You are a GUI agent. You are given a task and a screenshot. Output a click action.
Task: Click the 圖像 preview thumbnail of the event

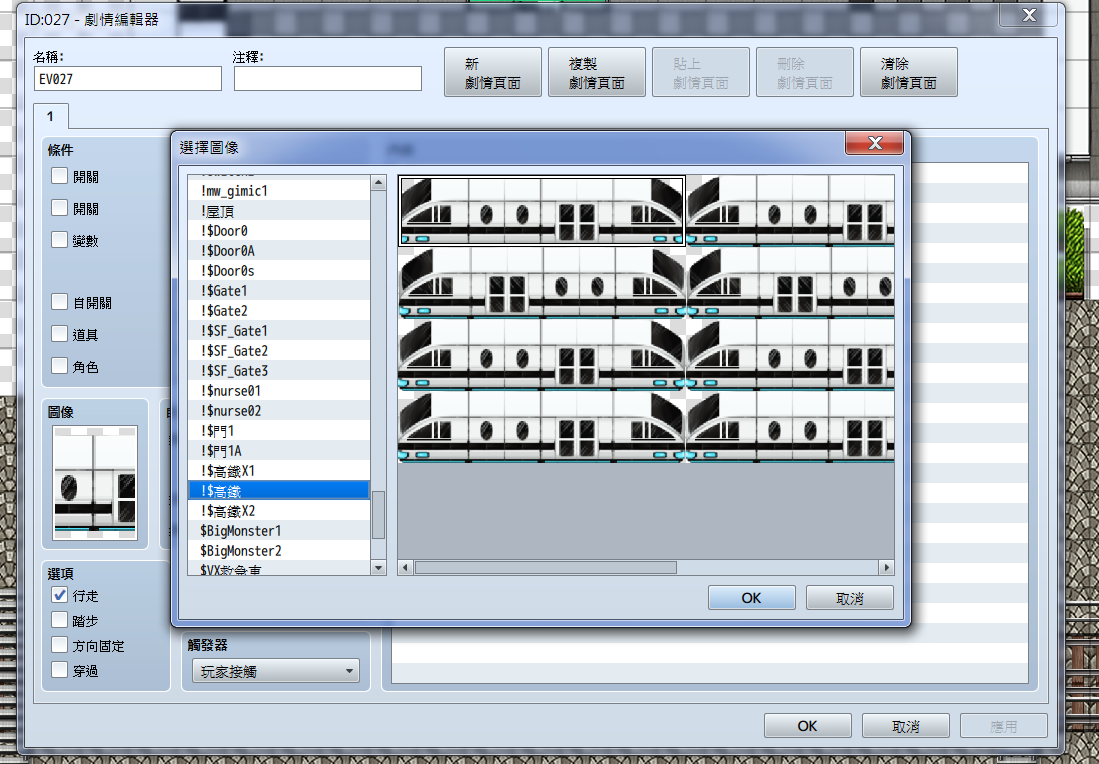[x=95, y=483]
